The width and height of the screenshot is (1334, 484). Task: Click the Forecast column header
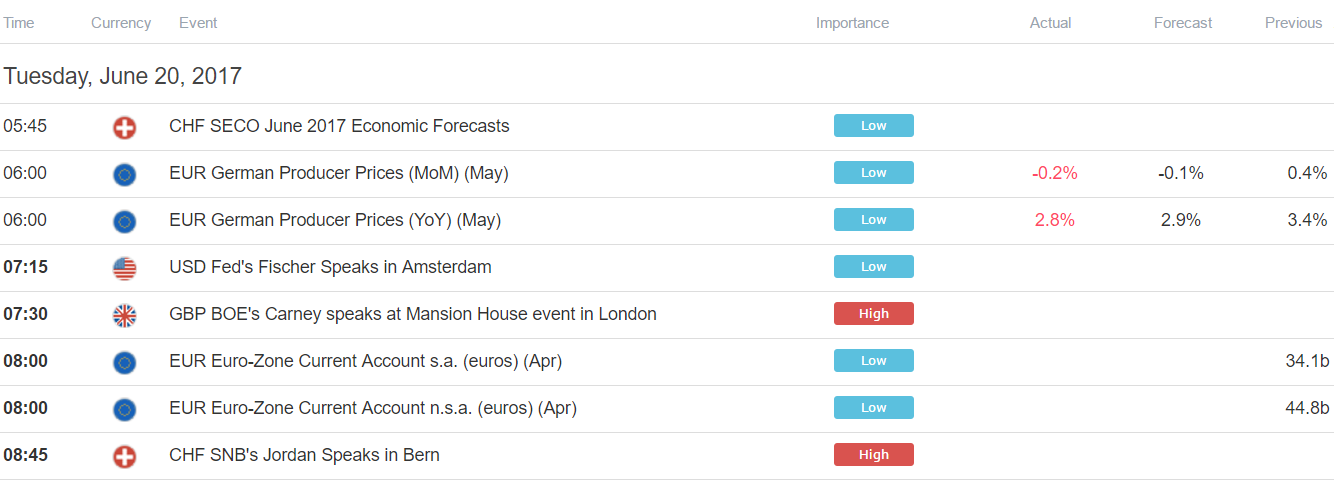(1182, 23)
